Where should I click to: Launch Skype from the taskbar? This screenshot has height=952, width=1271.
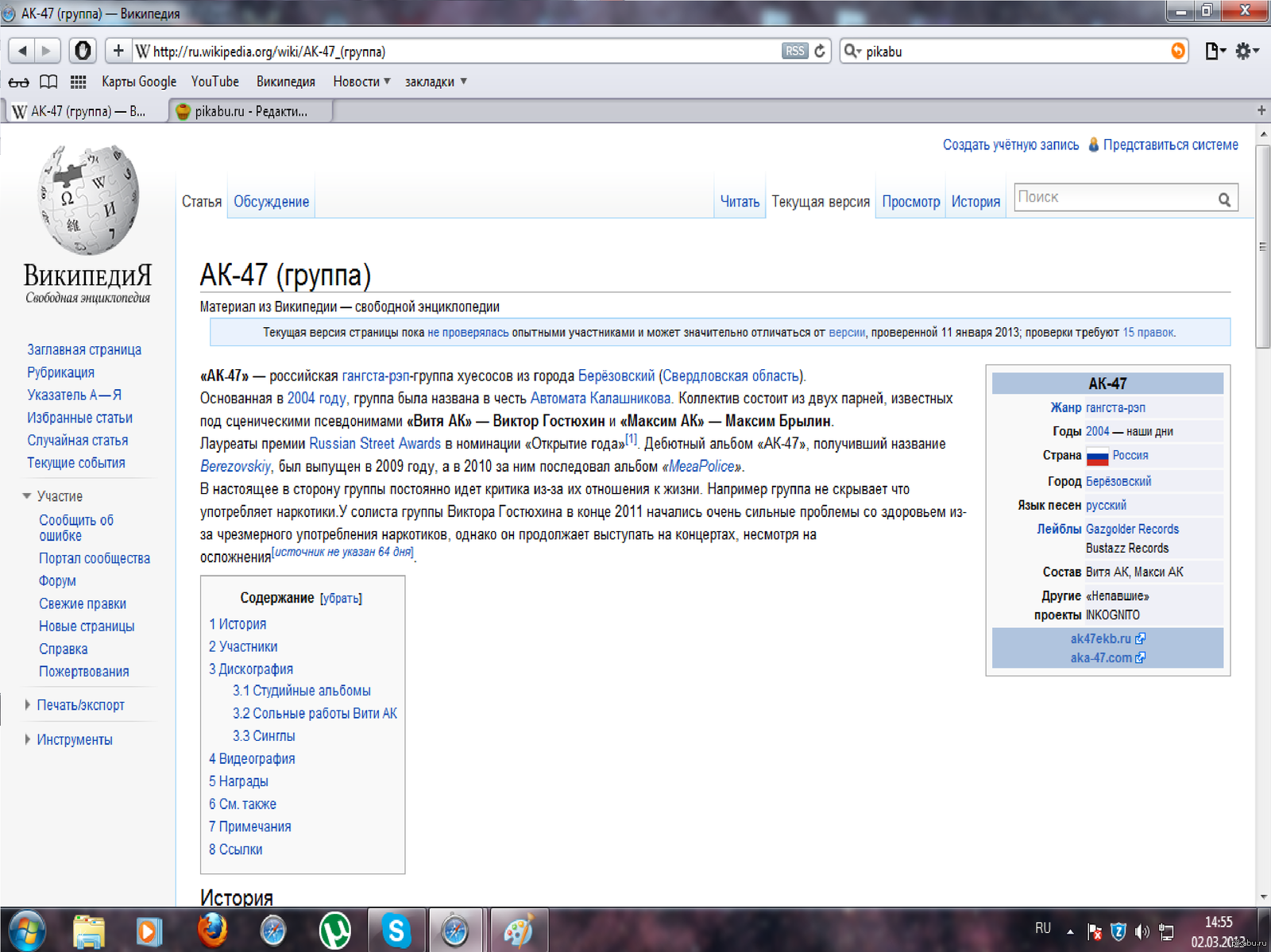(395, 930)
